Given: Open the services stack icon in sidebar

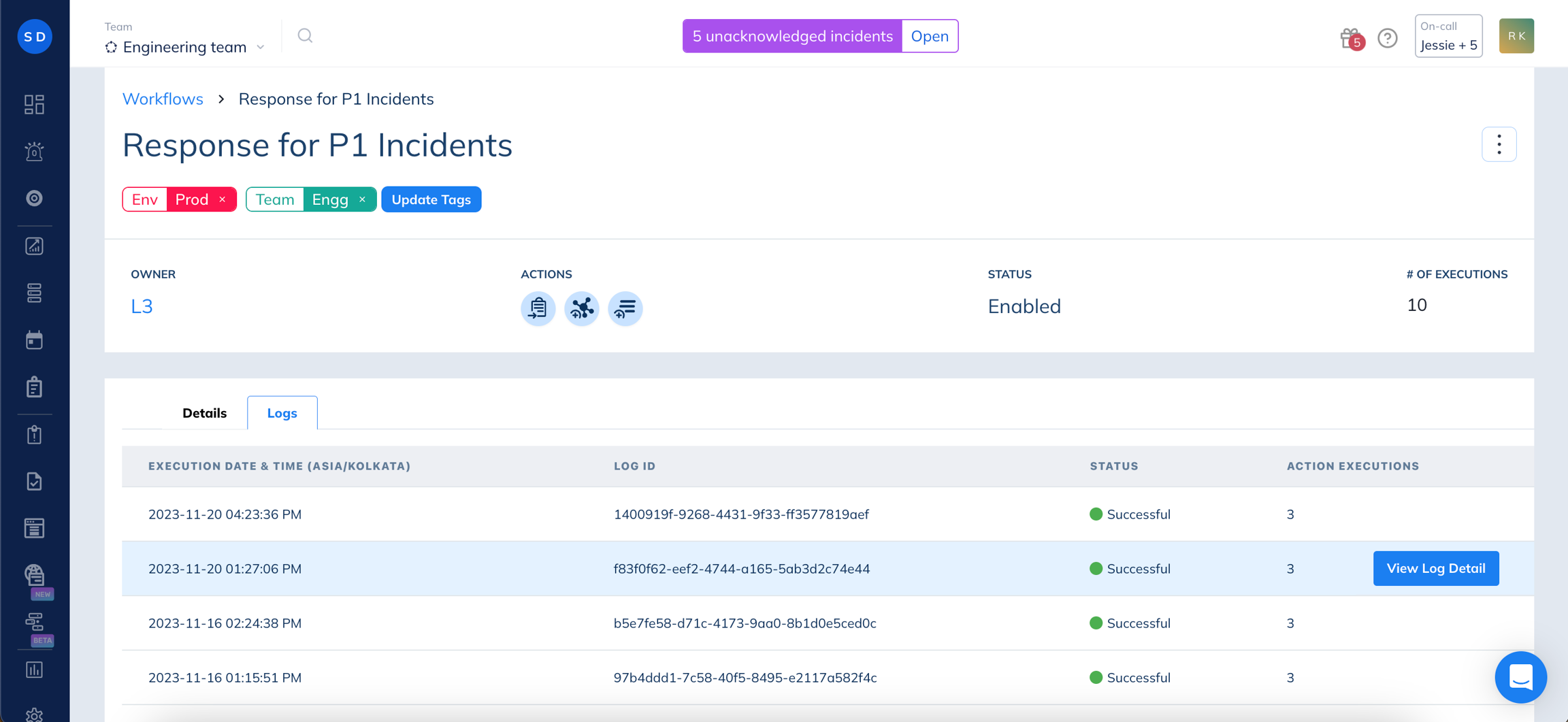Looking at the screenshot, I should point(34,293).
